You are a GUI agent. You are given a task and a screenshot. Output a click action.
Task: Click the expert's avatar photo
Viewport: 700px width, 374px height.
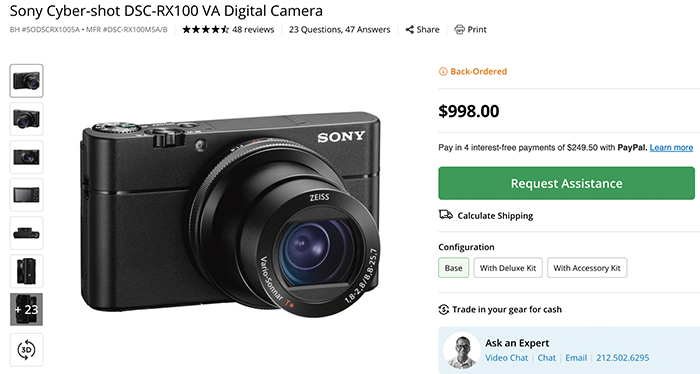461,350
